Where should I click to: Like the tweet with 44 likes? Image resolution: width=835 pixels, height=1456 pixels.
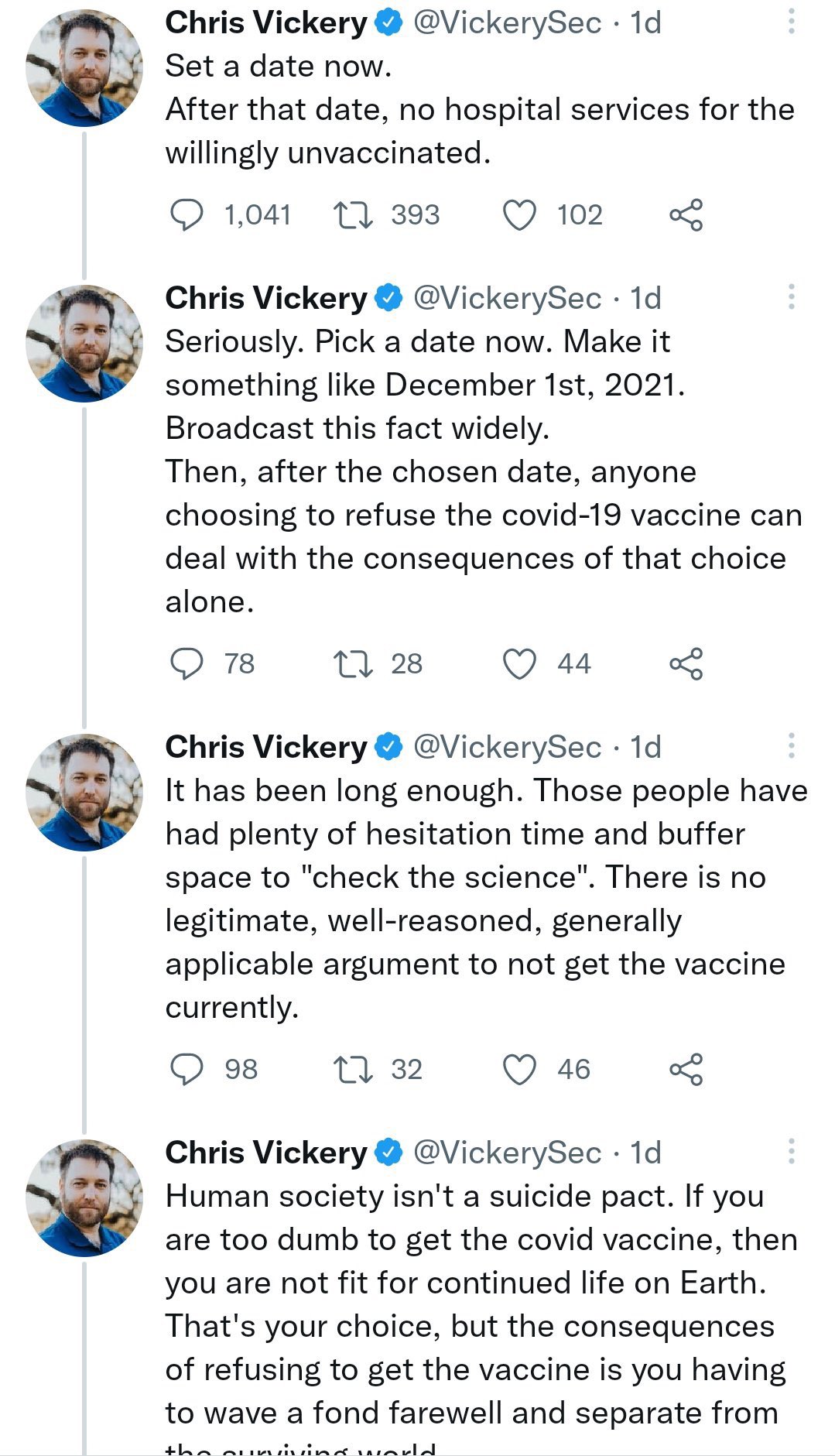[519, 663]
